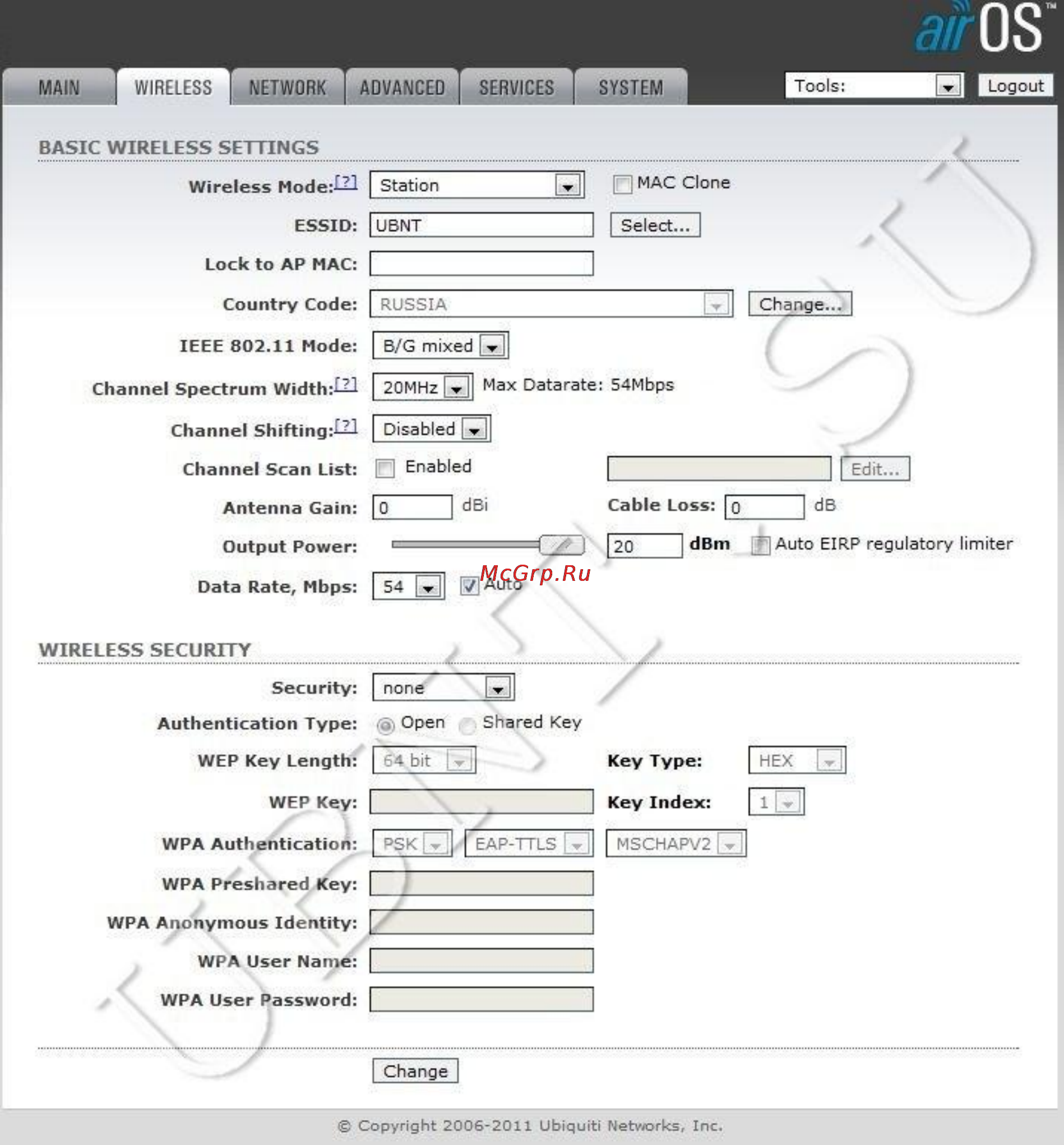Open the Key Index dropdown
The image size is (1064, 1145).
coord(776,802)
